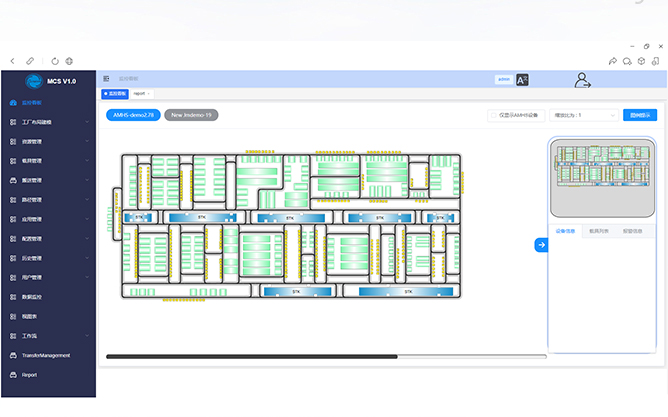The image size is (668, 417).
Task: Click the cube icon at top right
Action: [x=641, y=61]
